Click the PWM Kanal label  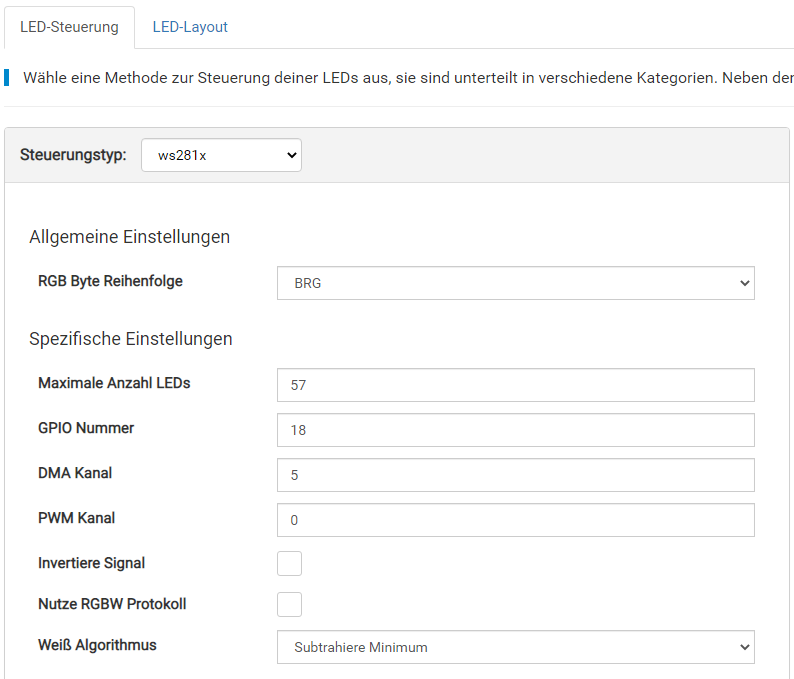76,518
